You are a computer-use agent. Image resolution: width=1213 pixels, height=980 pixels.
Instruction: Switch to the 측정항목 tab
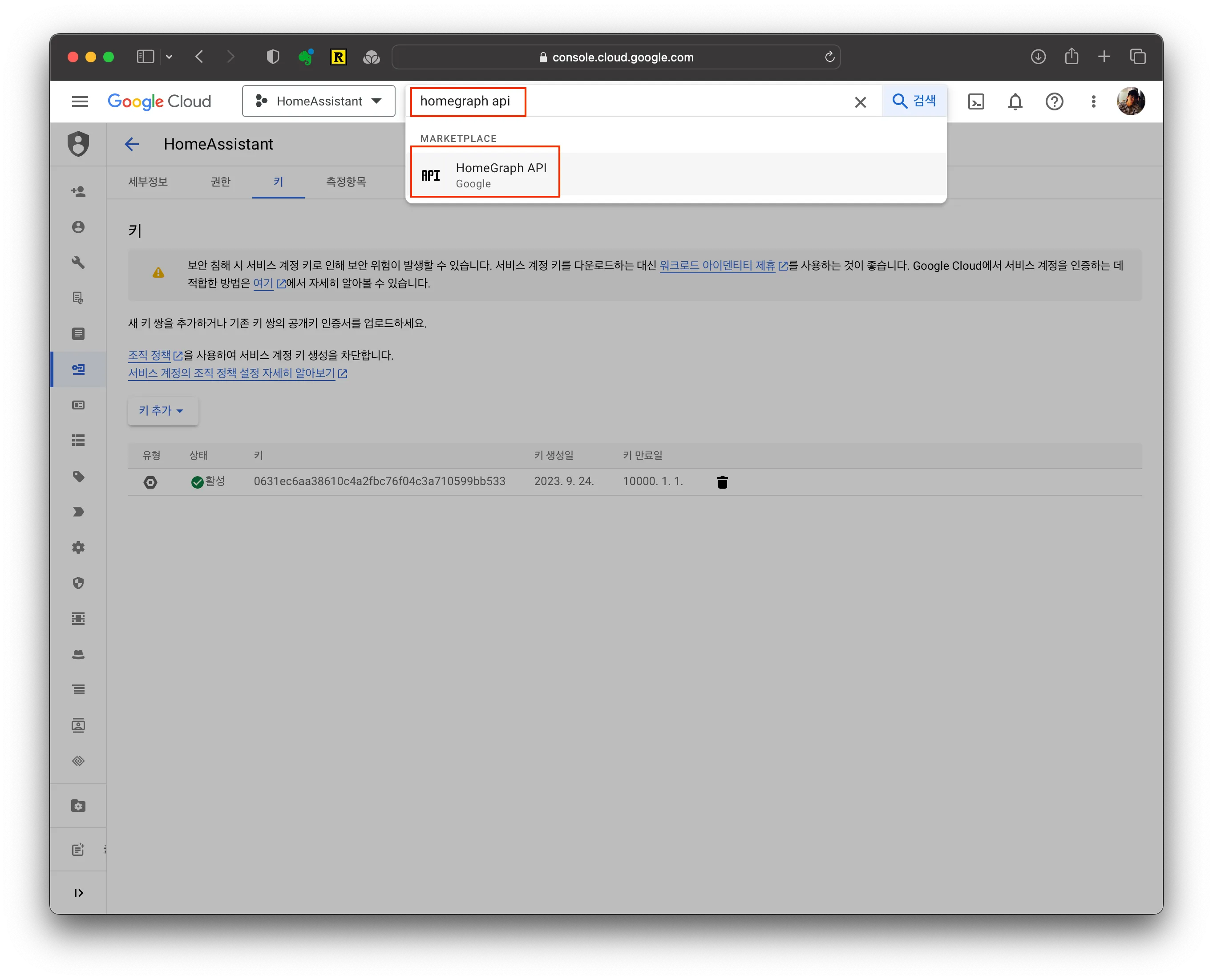[x=345, y=182]
